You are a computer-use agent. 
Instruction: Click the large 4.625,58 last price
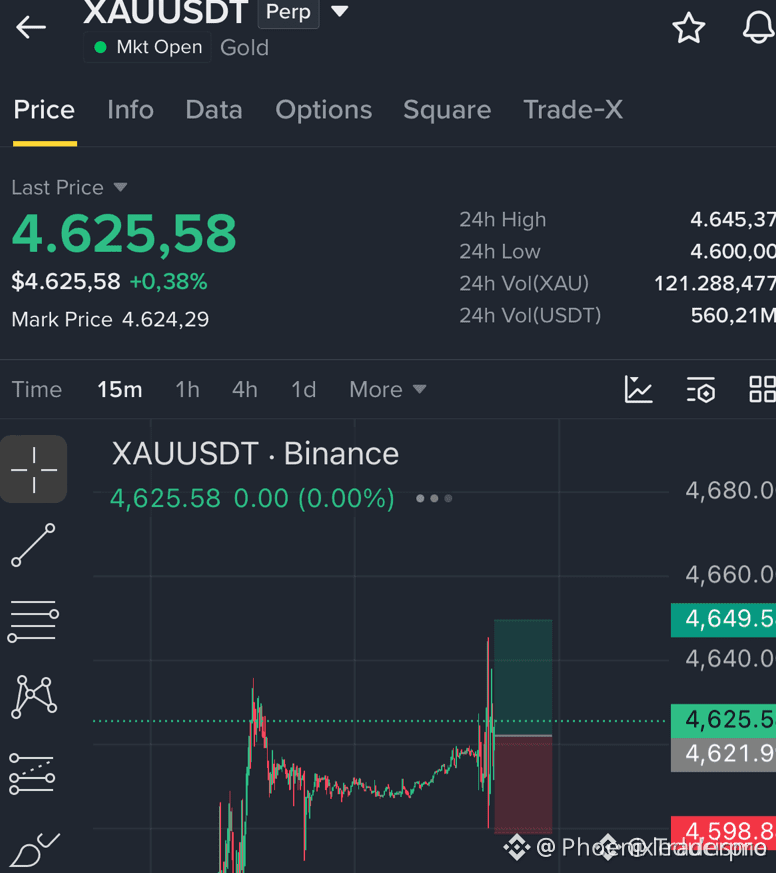[x=124, y=234]
